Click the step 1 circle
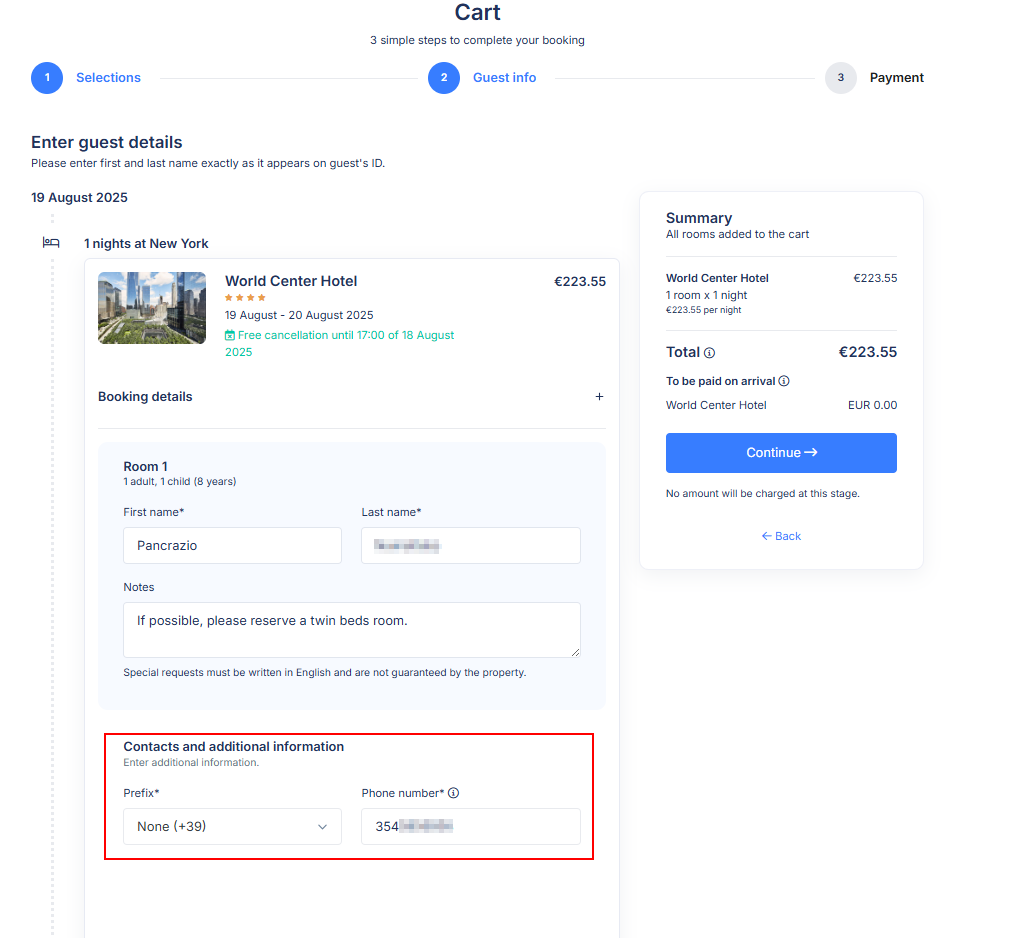This screenshot has width=1034, height=938. point(47,78)
